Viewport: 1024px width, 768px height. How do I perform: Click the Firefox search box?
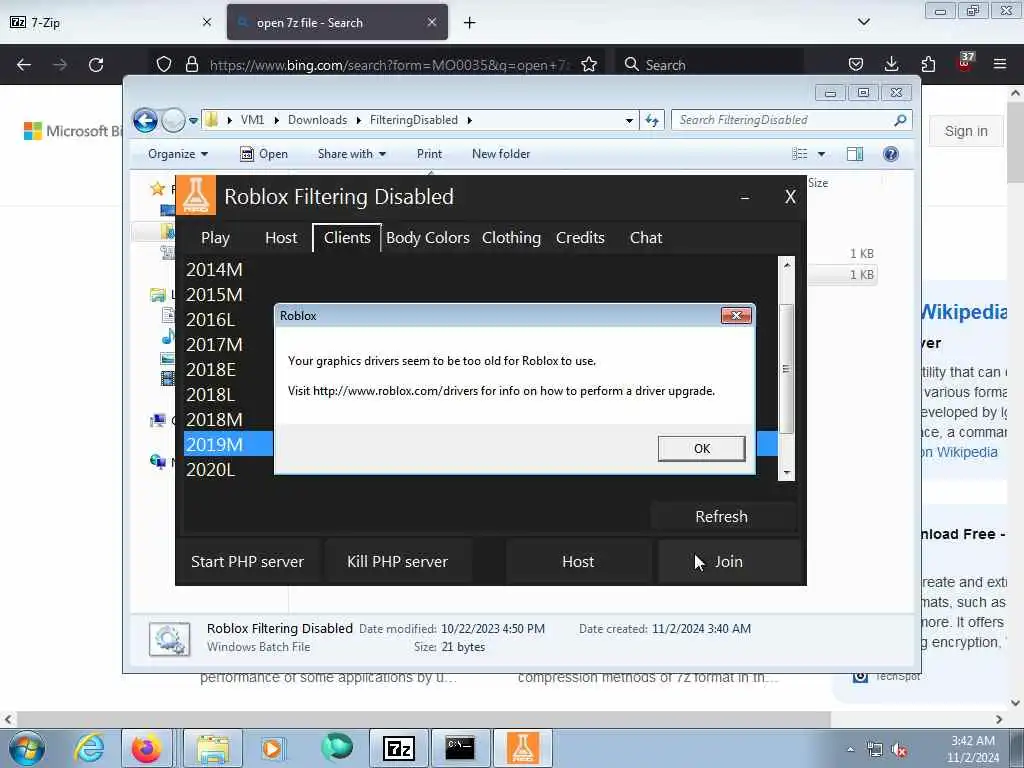pyautogui.click(x=709, y=65)
